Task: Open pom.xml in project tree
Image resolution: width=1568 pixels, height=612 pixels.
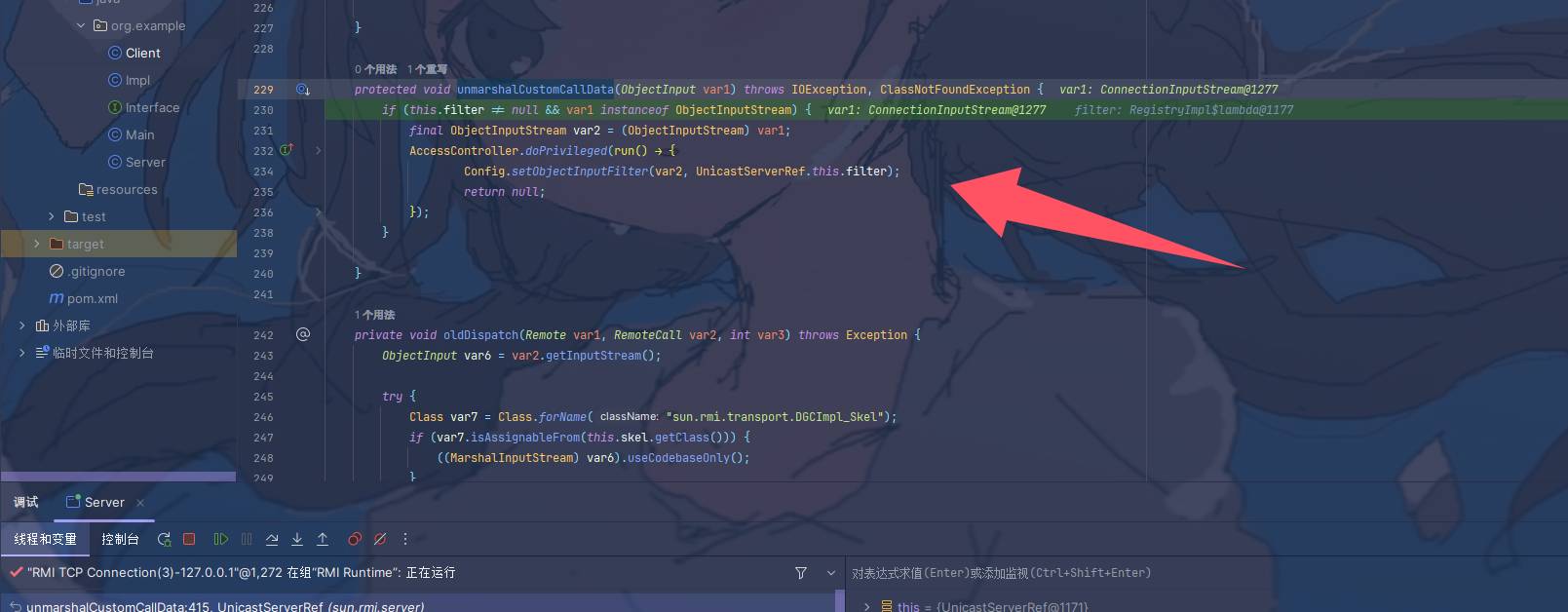Action: [x=92, y=298]
